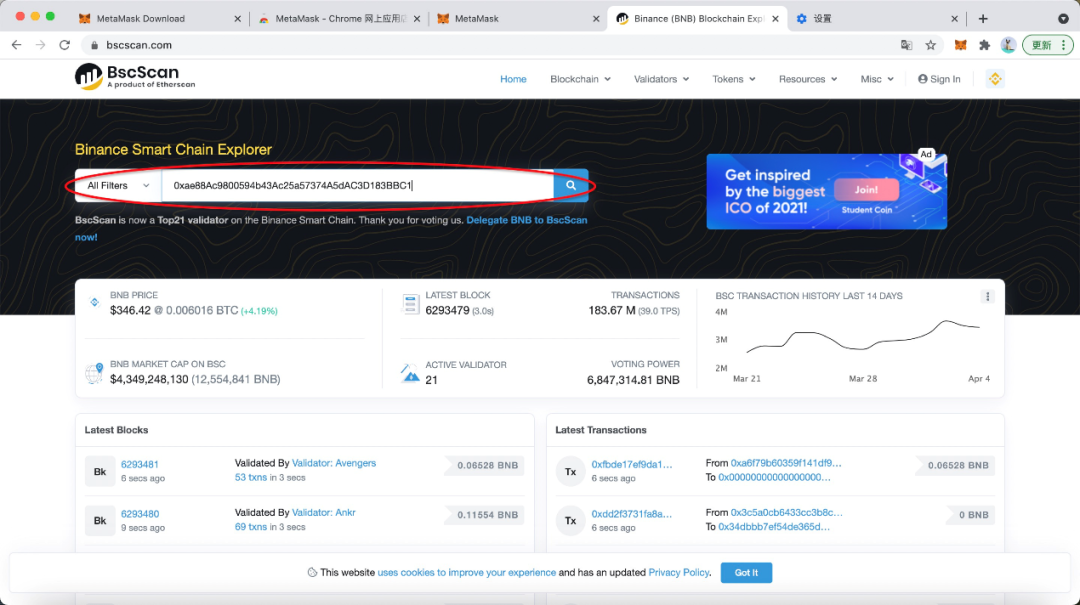View the 69 txns link
Viewport: 1080px width, 605px height.
251,527
